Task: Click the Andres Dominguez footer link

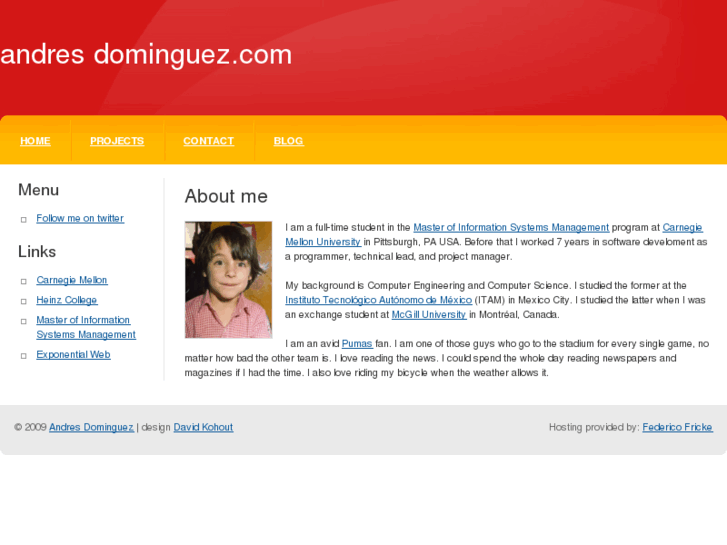Action: 91,427
